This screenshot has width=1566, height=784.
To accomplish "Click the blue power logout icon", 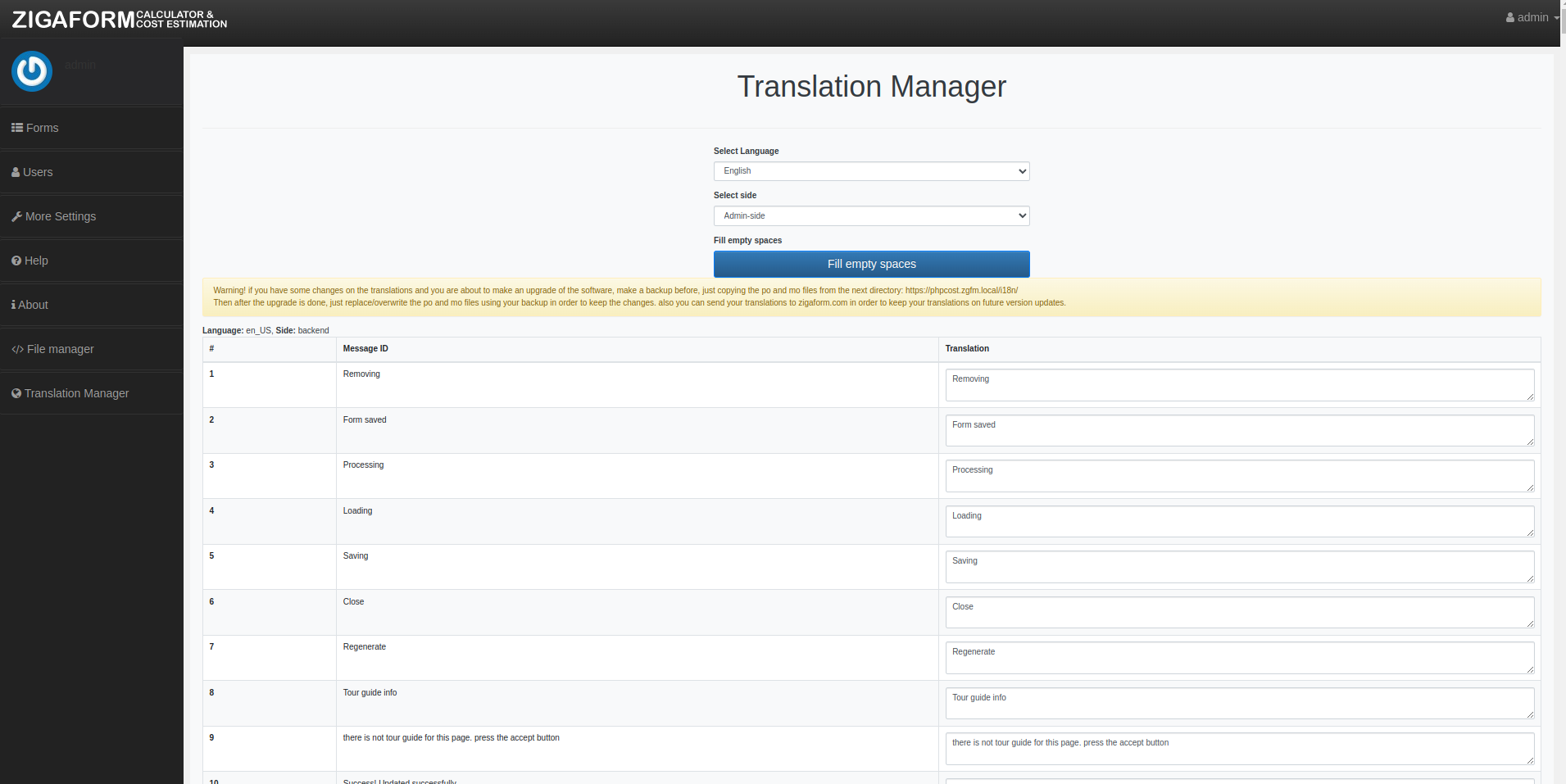I will point(31,71).
